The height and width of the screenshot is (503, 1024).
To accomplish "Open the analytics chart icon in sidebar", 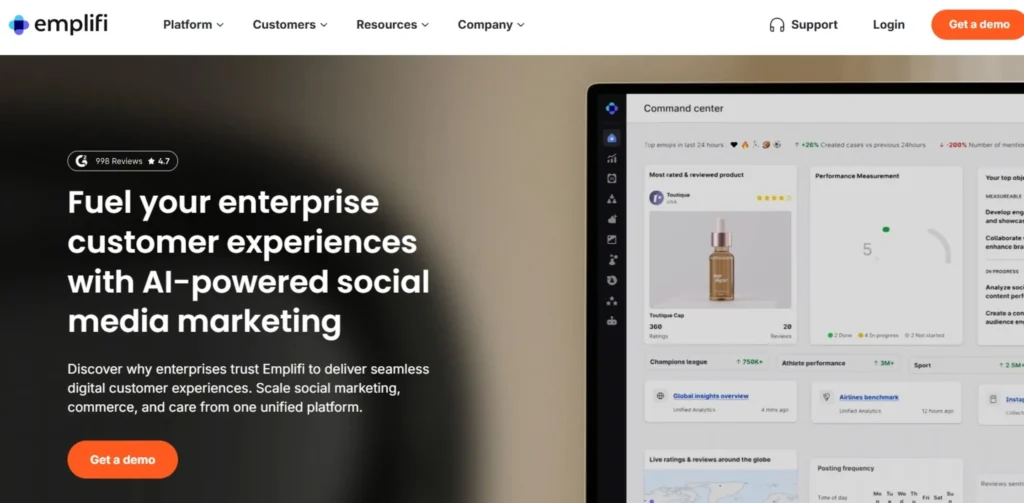I will coord(611,158).
